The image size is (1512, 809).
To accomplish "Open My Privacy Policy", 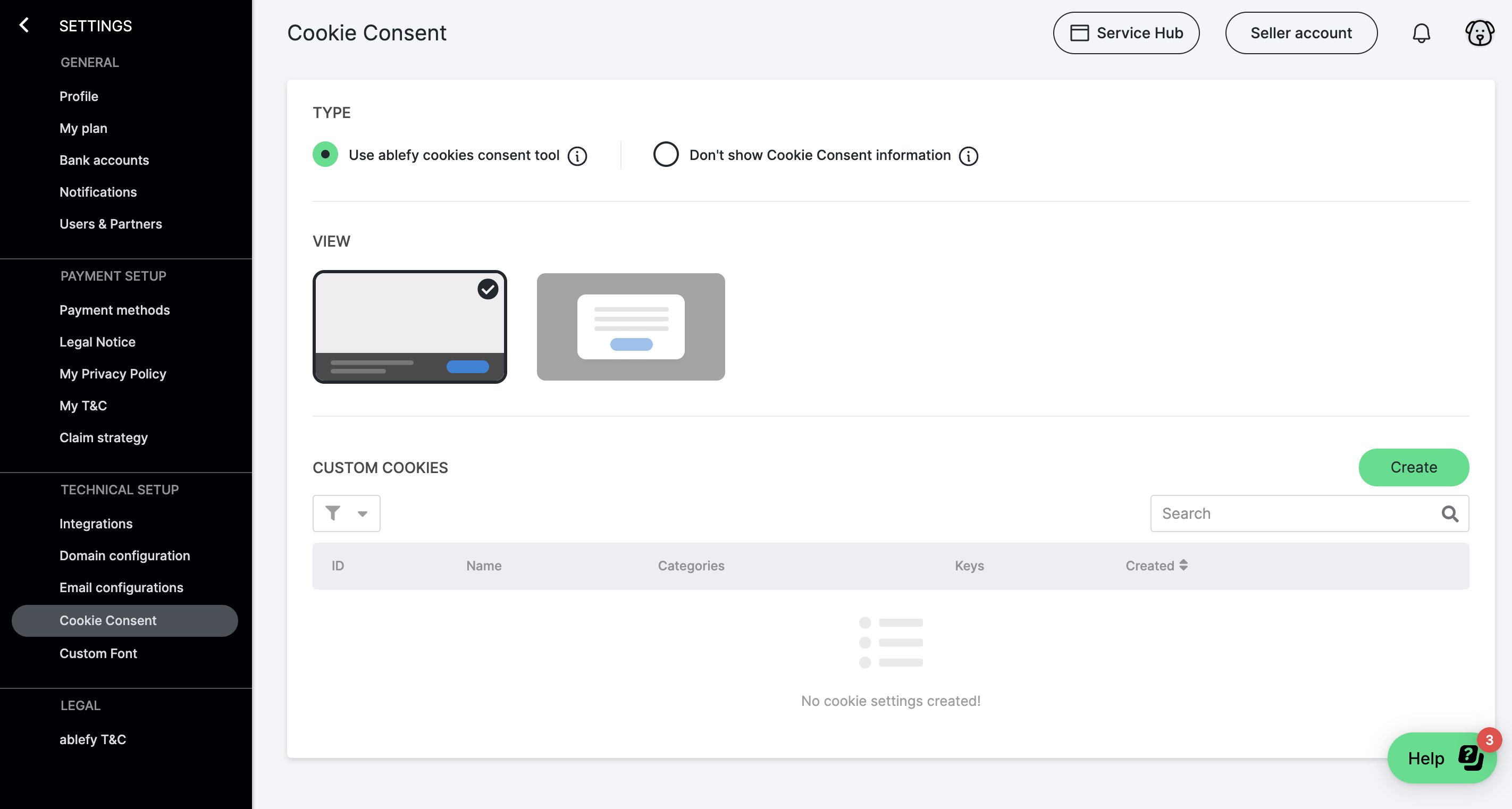I will 113,374.
